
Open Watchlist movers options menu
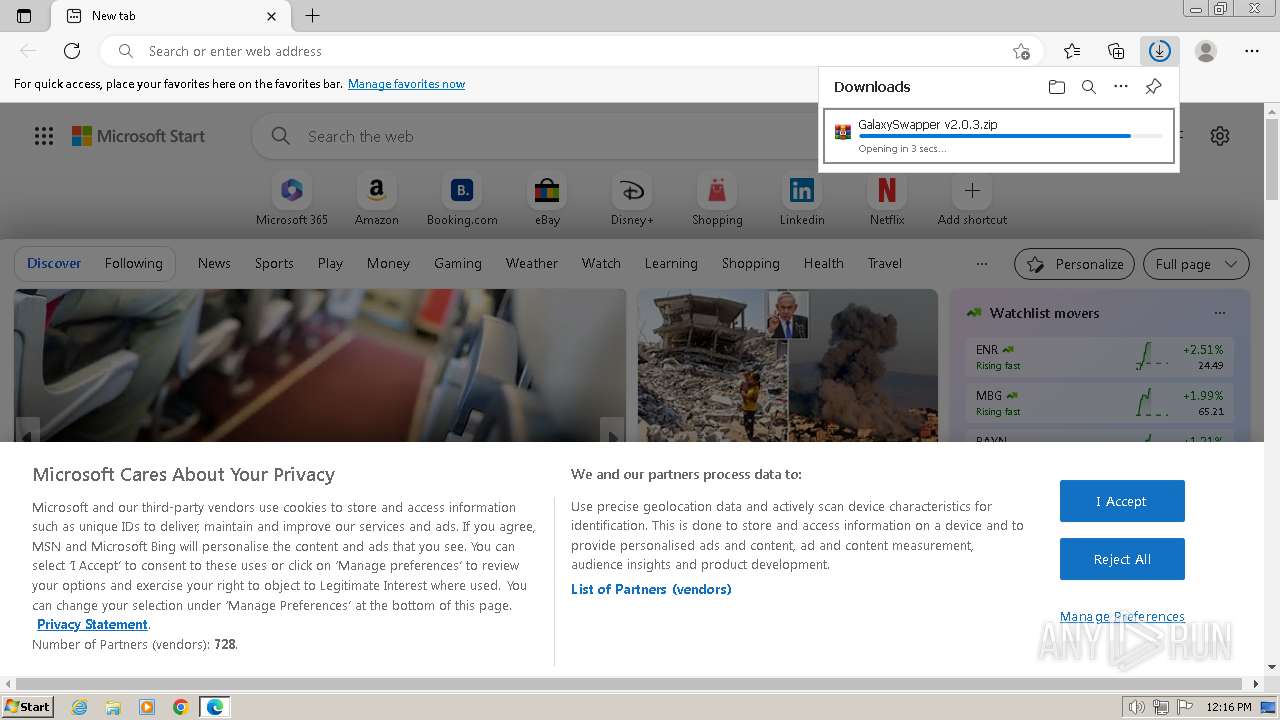1220,313
